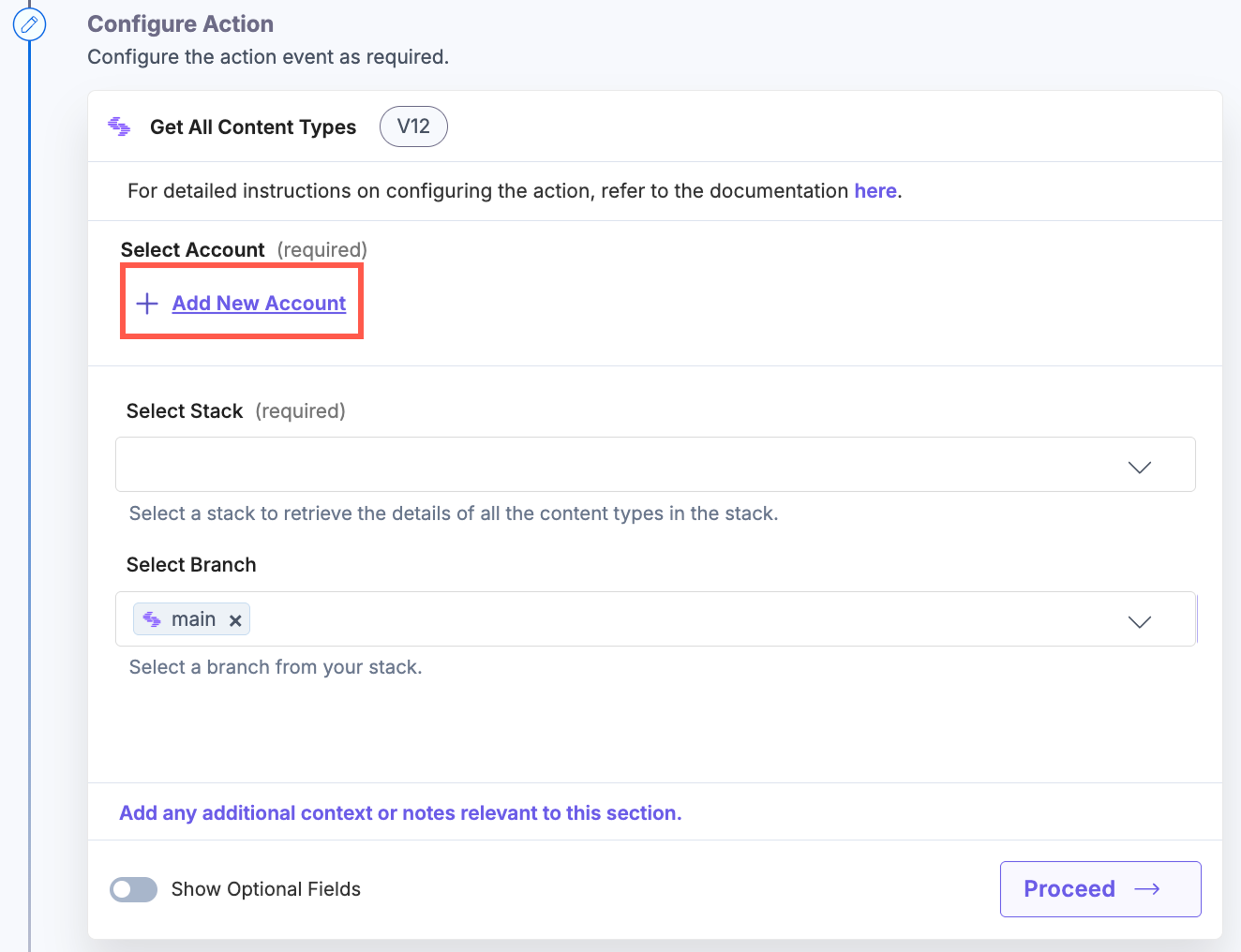Click the V12 version badge
This screenshot has width=1241, height=952.
tap(414, 126)
